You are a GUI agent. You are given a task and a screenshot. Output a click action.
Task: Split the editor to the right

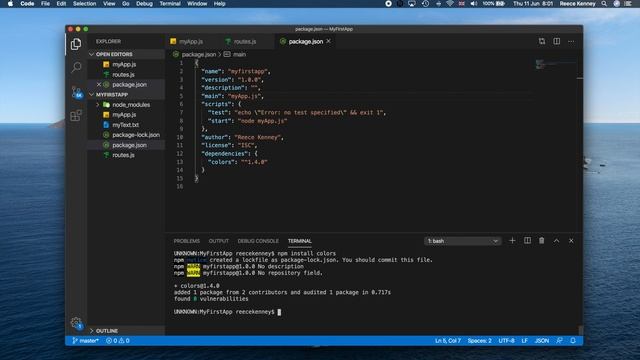tap(556, 41)
